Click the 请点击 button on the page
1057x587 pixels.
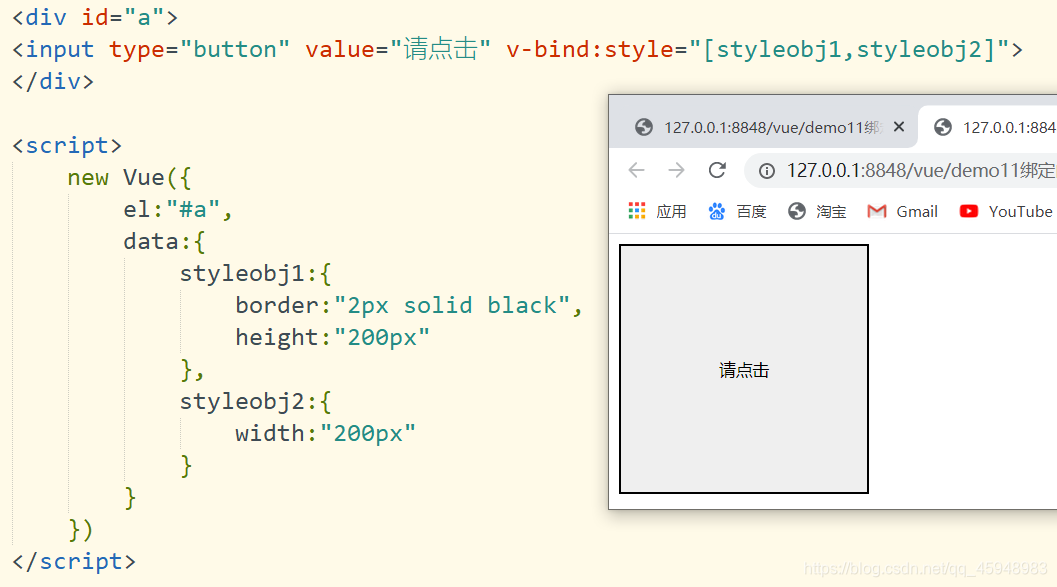[x=744, y=369]
